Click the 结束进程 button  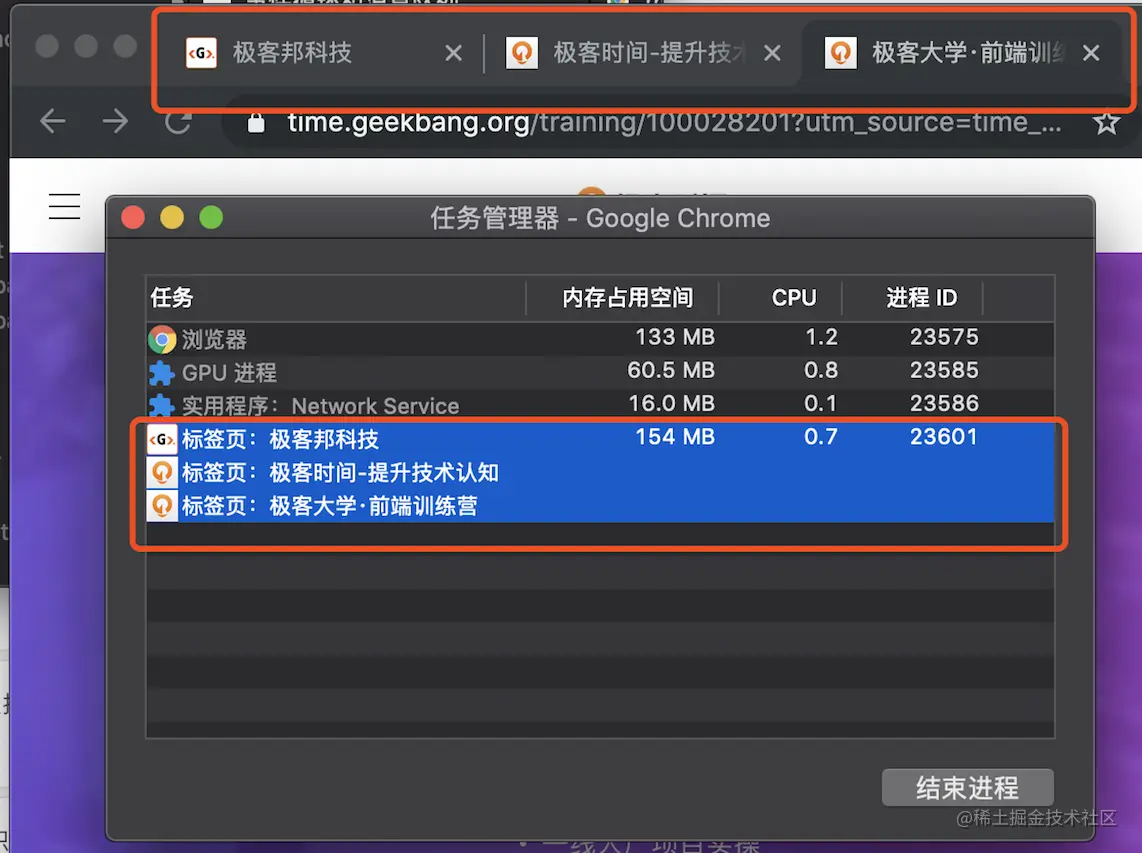[x=967, y=787]
